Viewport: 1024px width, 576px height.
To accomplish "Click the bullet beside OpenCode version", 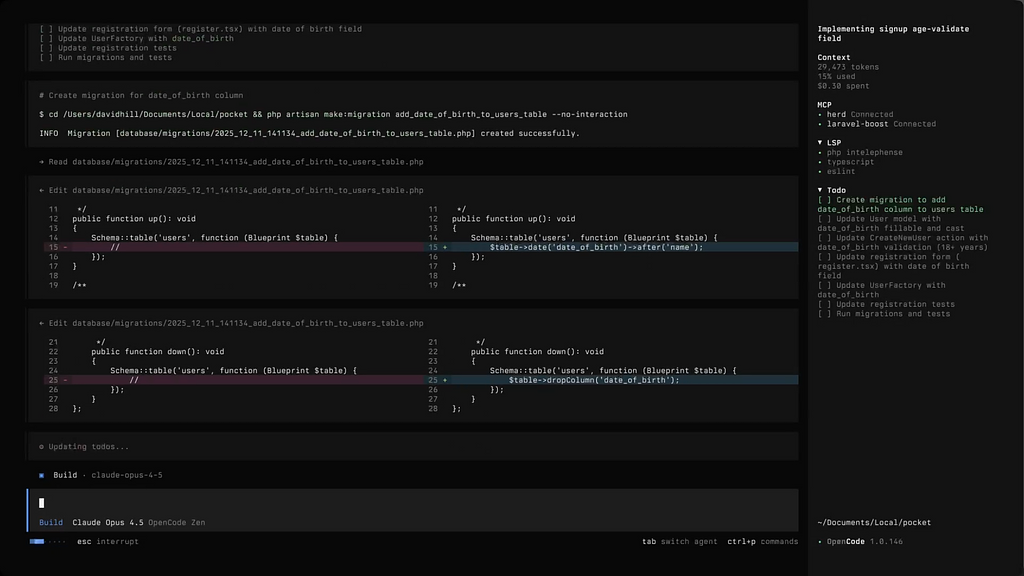I will pyautogui.click(x=820, y=541).
